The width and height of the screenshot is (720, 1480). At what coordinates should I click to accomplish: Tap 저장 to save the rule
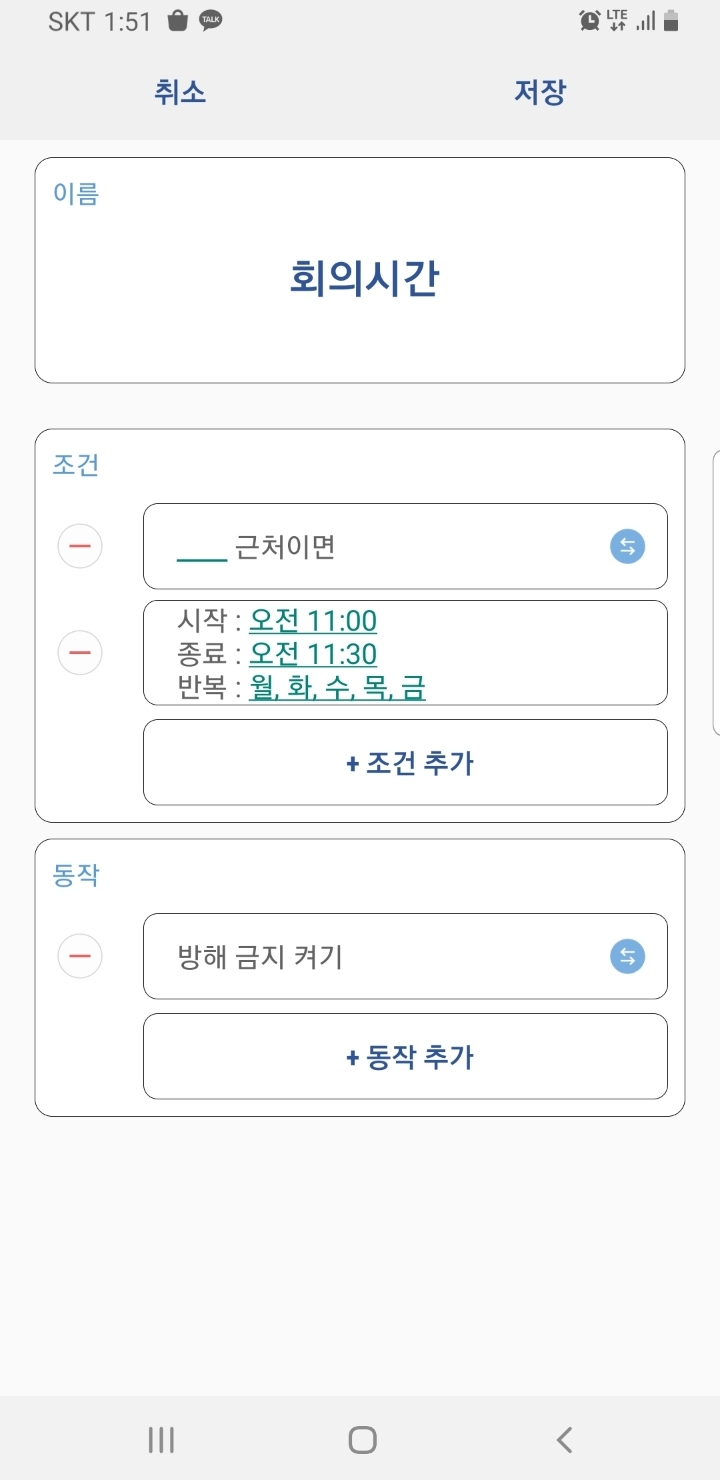540,92
